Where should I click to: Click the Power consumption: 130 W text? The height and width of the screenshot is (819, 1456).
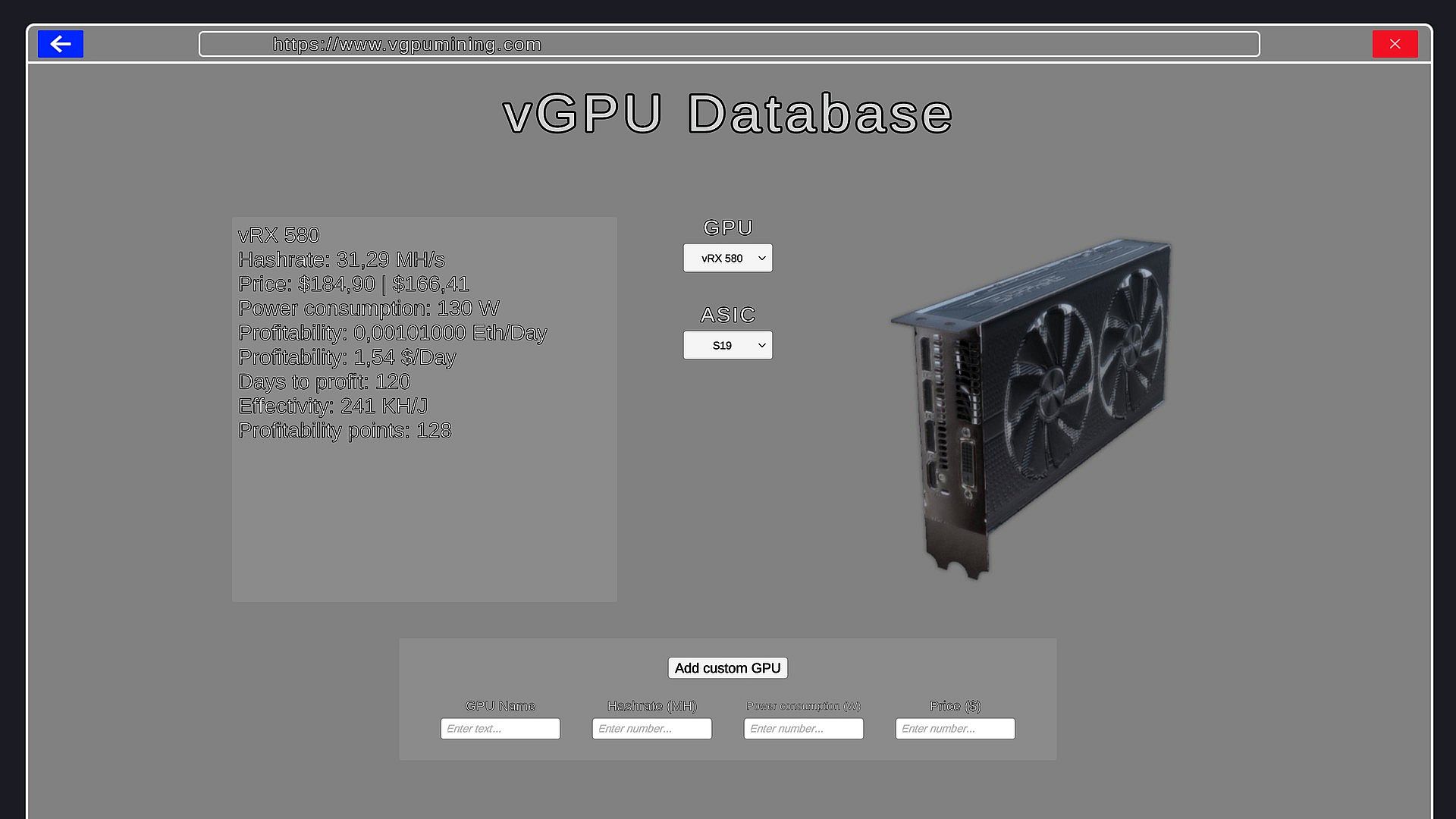(369, 309)
